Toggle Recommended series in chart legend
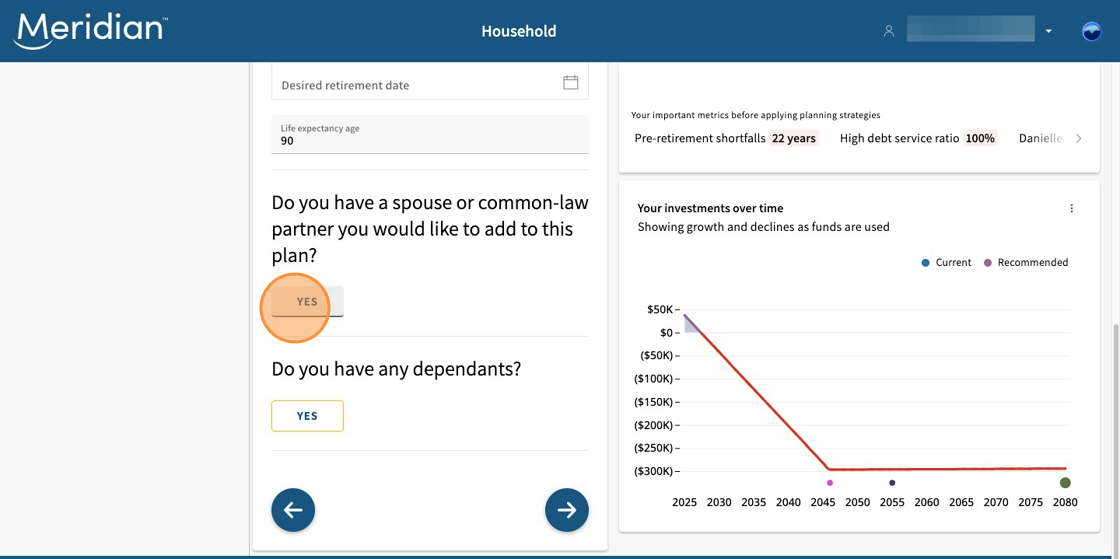The image size is (1120, 559). click(1026, 263)
